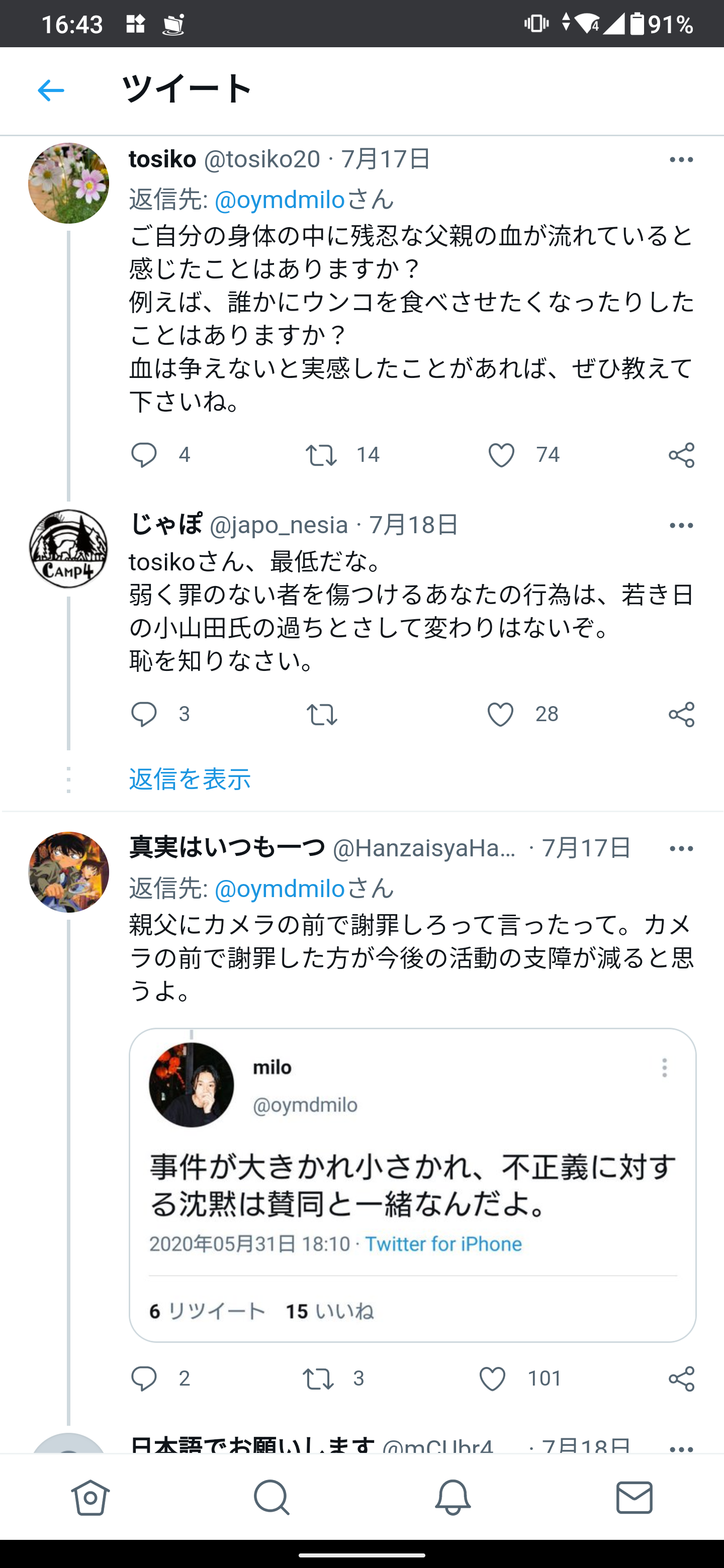Viewport: 724px width, 1568px height.
Task: Go back using the blue arrow
Action: (51, 90)
